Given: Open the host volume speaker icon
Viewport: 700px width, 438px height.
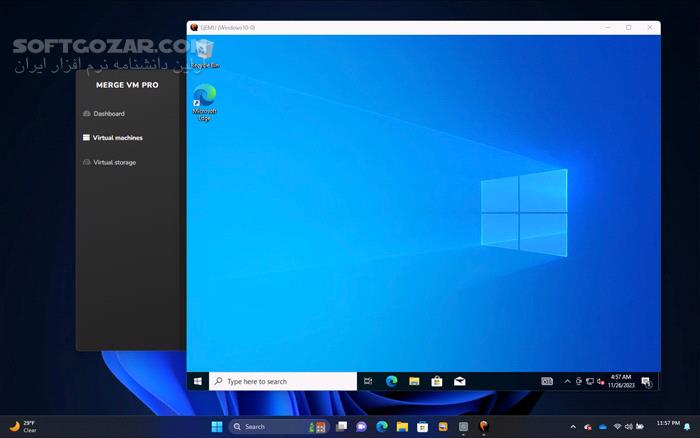Looking at the screenshot, I should [629, 427].
